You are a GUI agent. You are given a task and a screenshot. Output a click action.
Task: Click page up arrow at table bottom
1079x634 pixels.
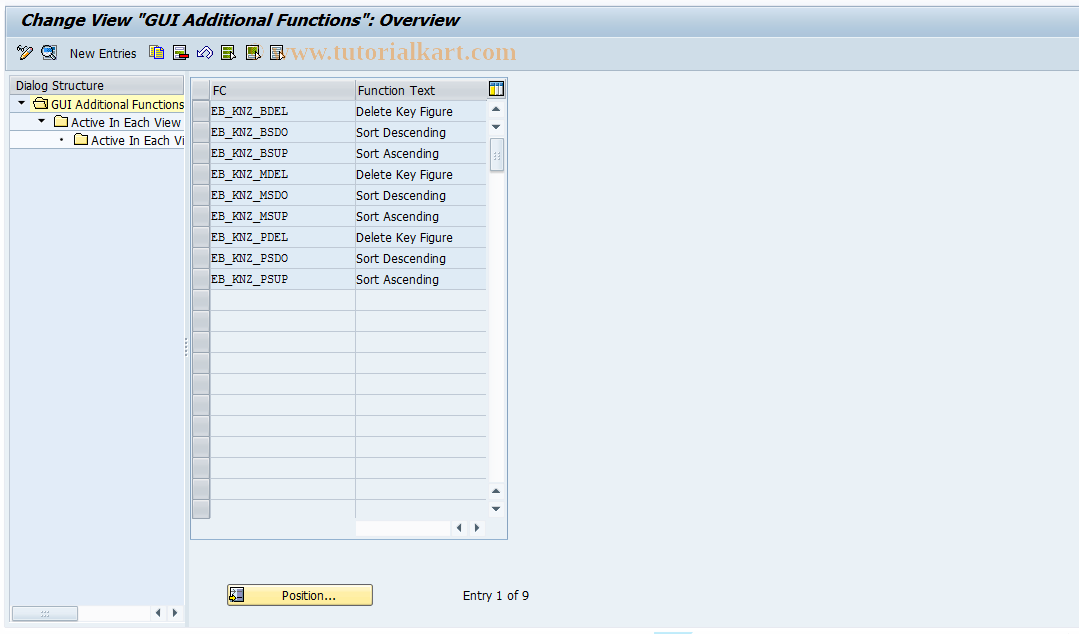point(496,491)
